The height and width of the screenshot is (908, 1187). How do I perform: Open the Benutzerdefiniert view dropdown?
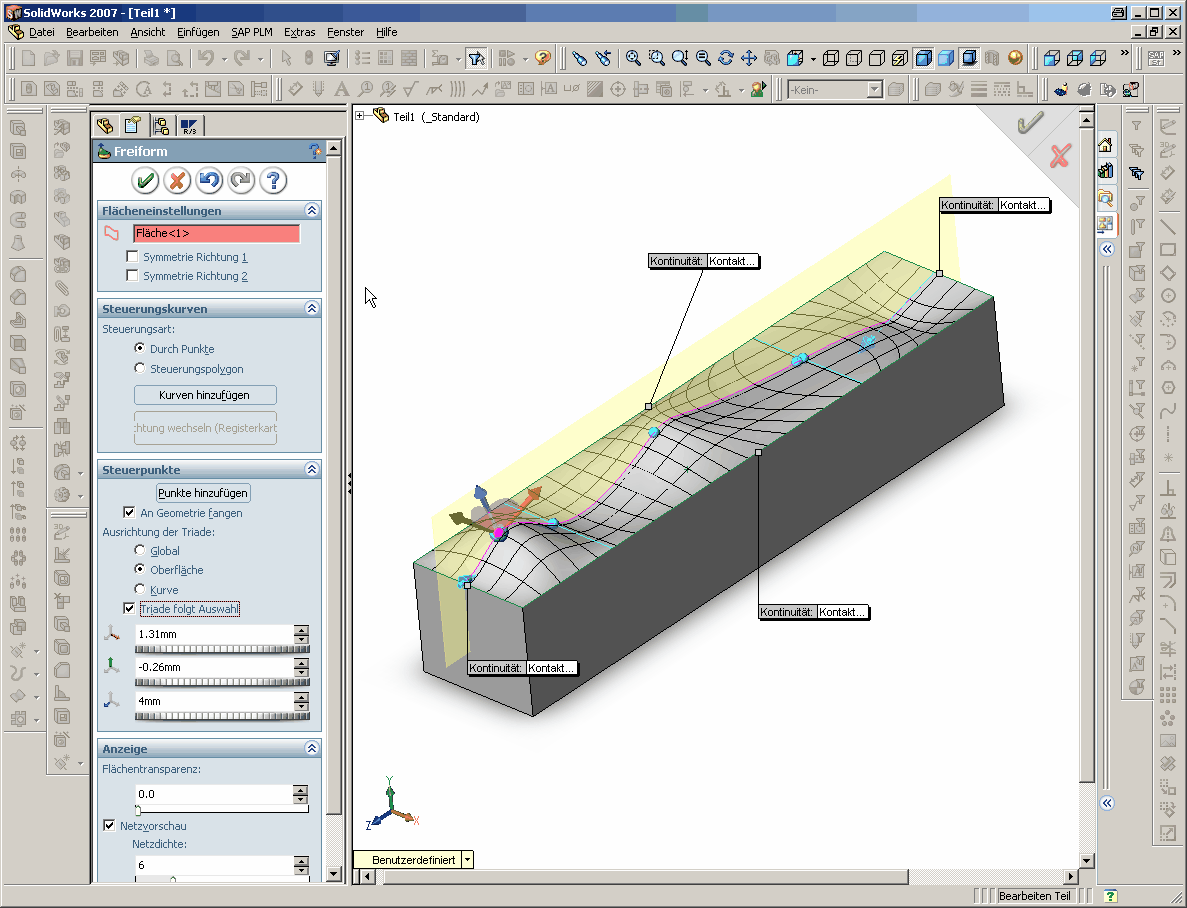(x=466, y=859)
